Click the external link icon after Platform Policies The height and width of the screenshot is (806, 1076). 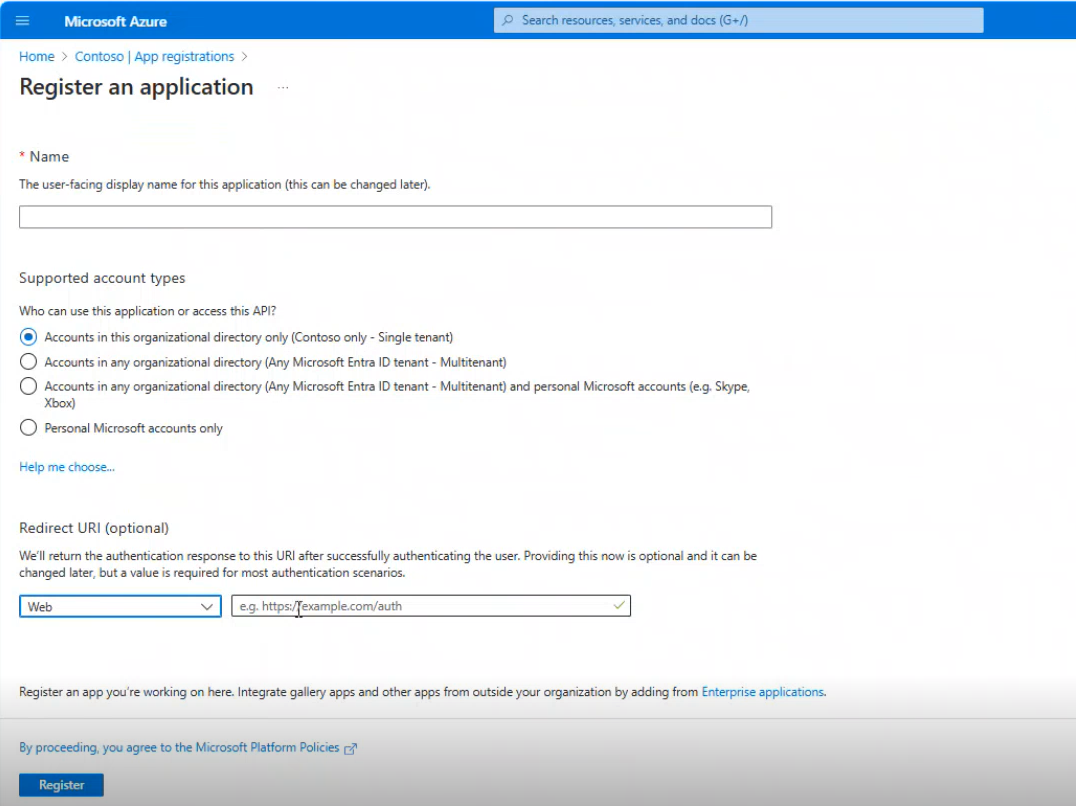(350, 748)
